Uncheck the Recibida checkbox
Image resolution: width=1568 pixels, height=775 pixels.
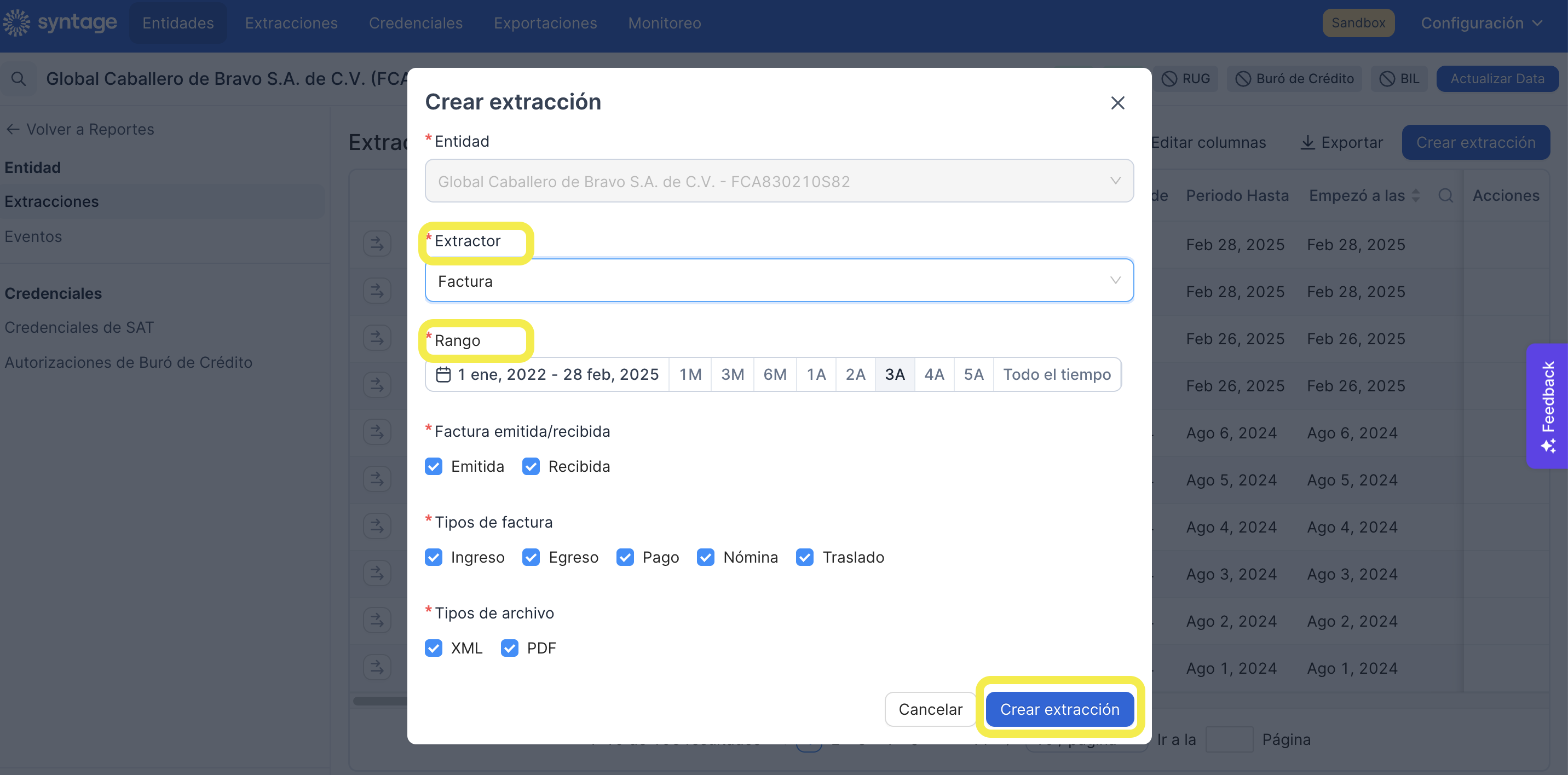coord(531,466)
